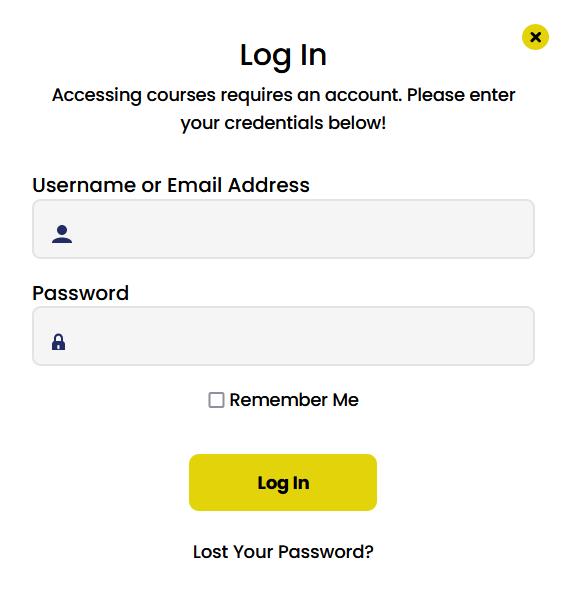Click the words 'Please enter' in the description
The width and height of the screenshot is (566, 595).
tap(461, 95)
